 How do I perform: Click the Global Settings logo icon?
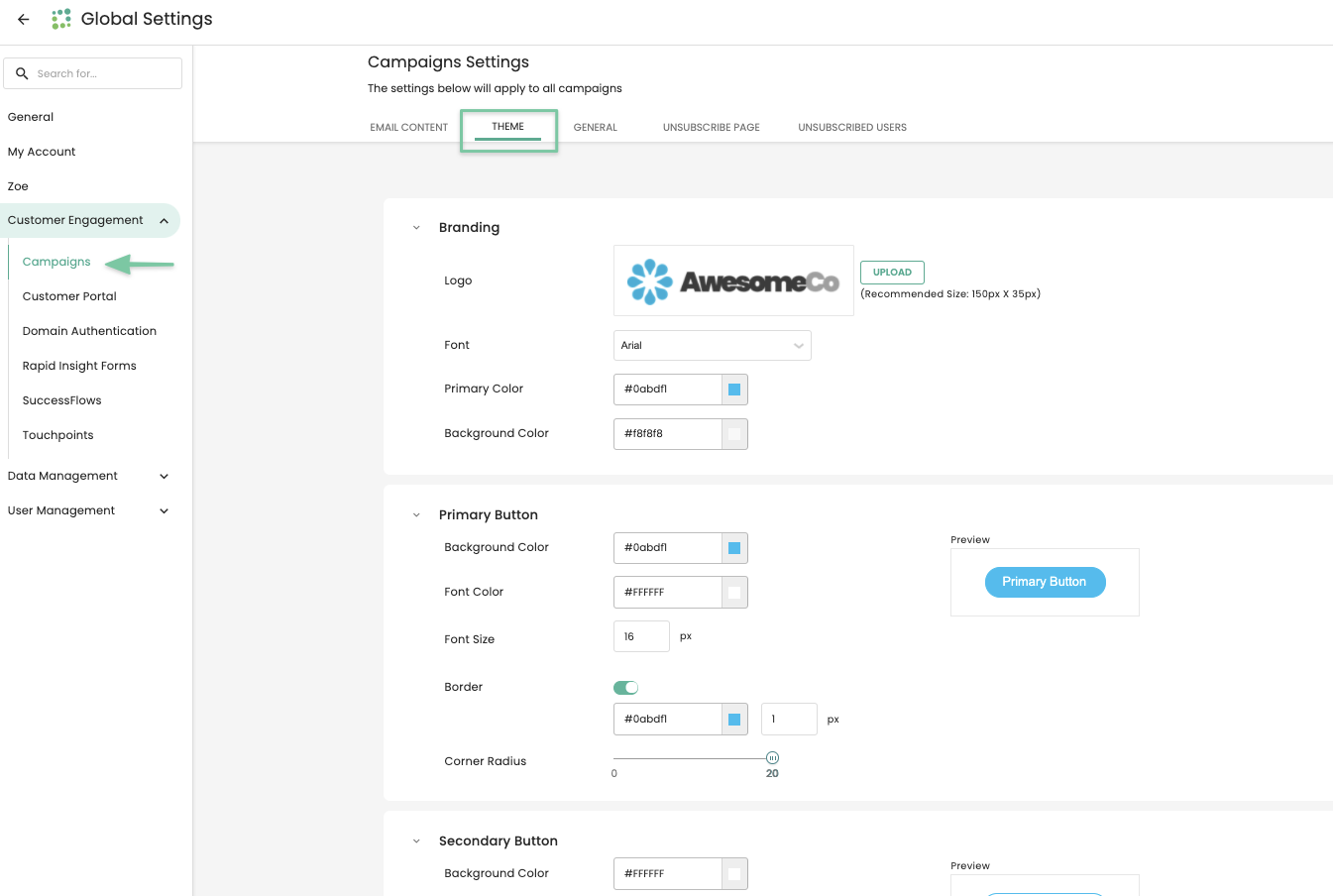(x=61, y=19)
